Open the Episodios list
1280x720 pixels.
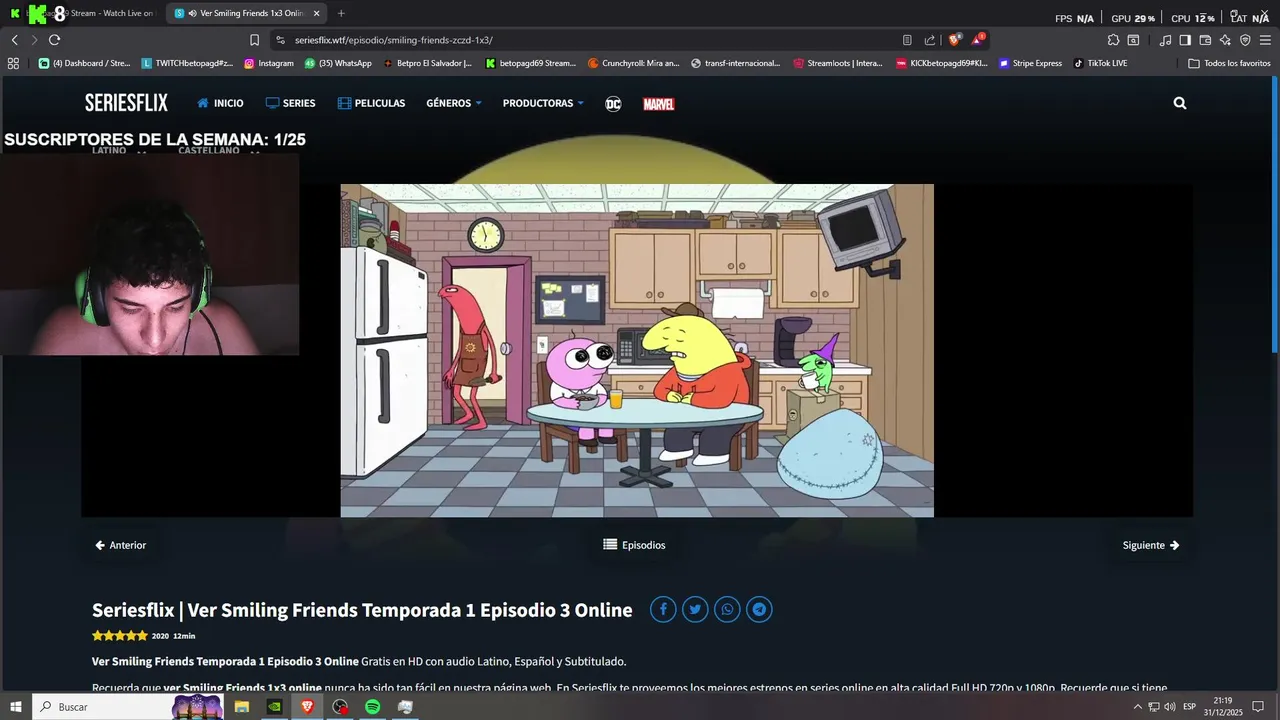634,545
